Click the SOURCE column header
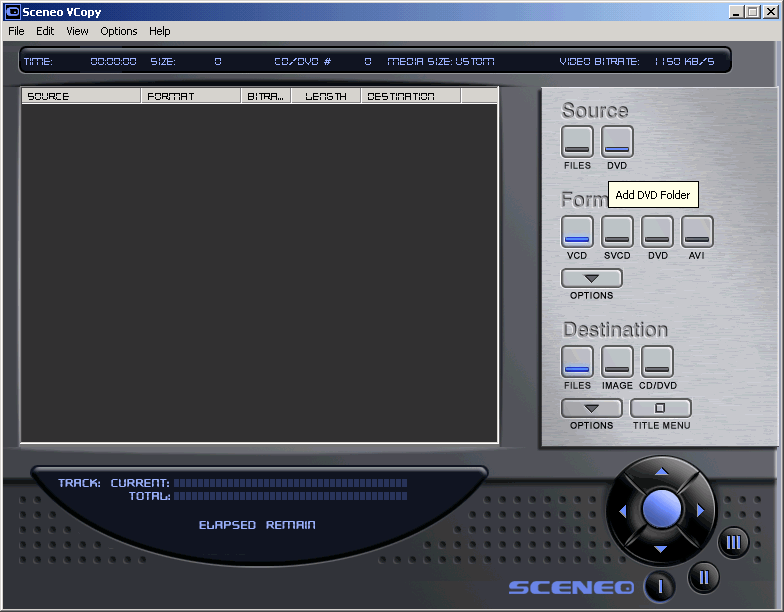 pyautogui.click(x=80, y=96)
